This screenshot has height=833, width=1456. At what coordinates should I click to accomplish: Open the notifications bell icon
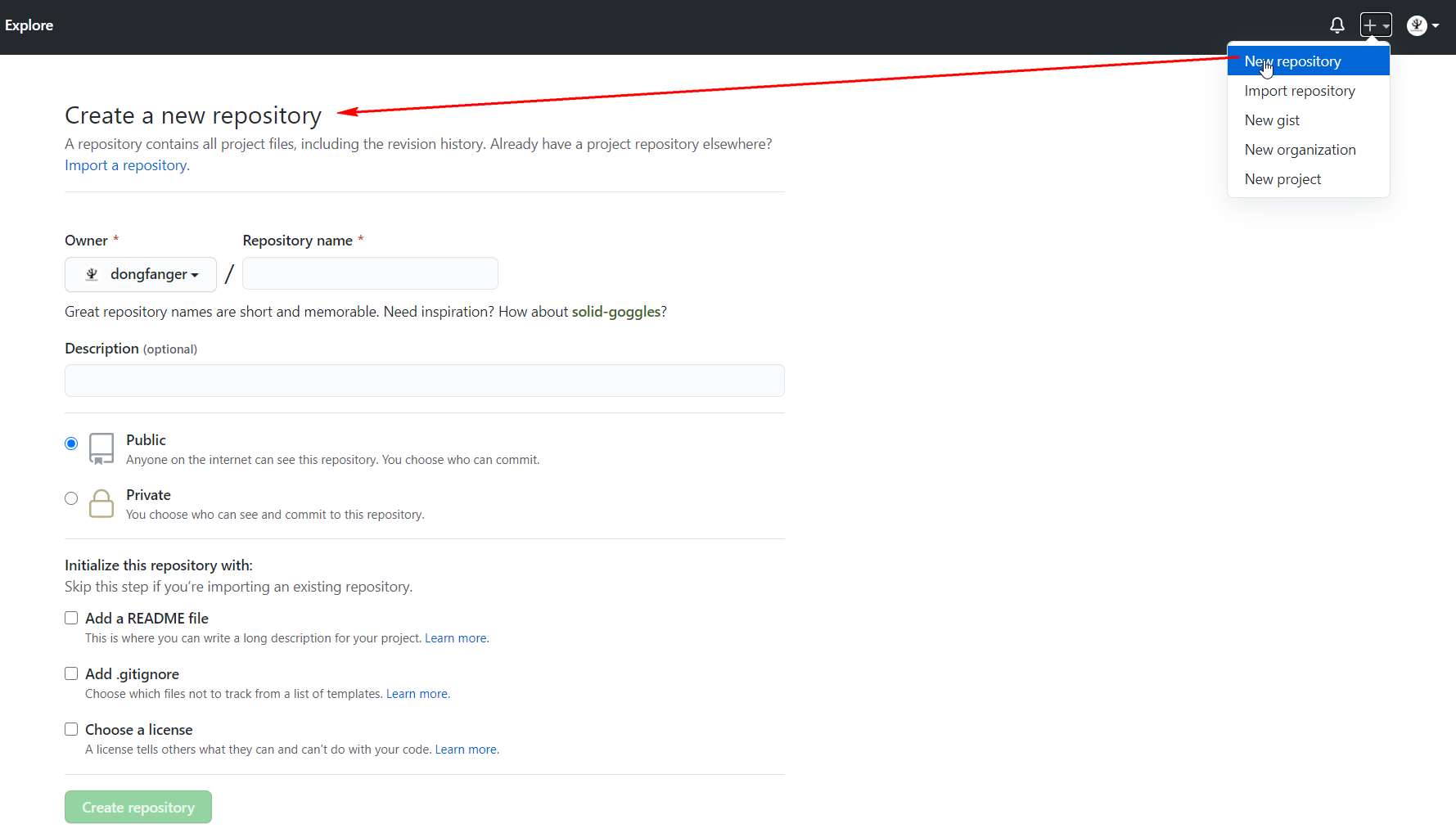[1337, 25]
